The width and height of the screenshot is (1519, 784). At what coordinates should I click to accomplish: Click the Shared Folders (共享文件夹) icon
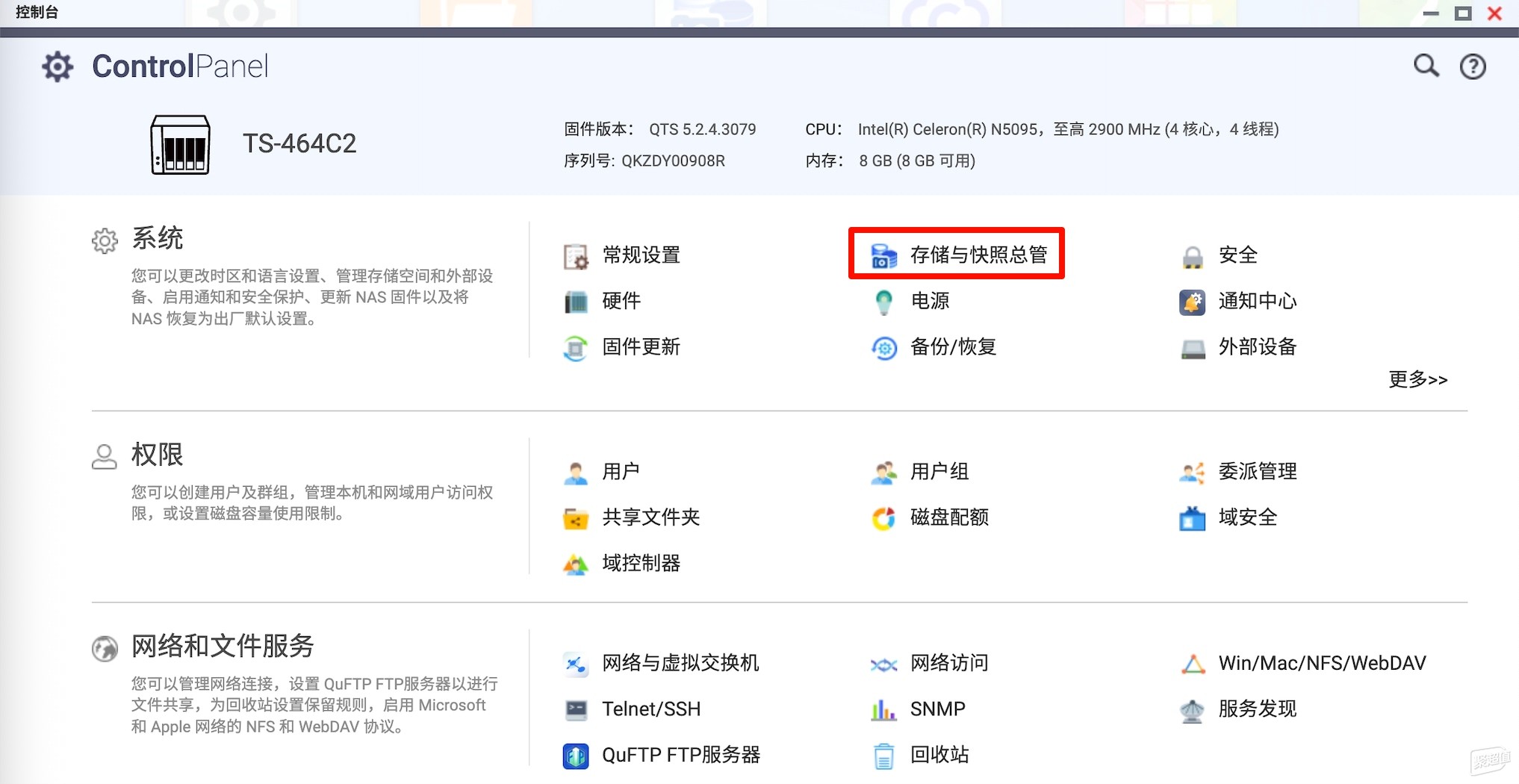pyautogui.click(x=576, y=518)
